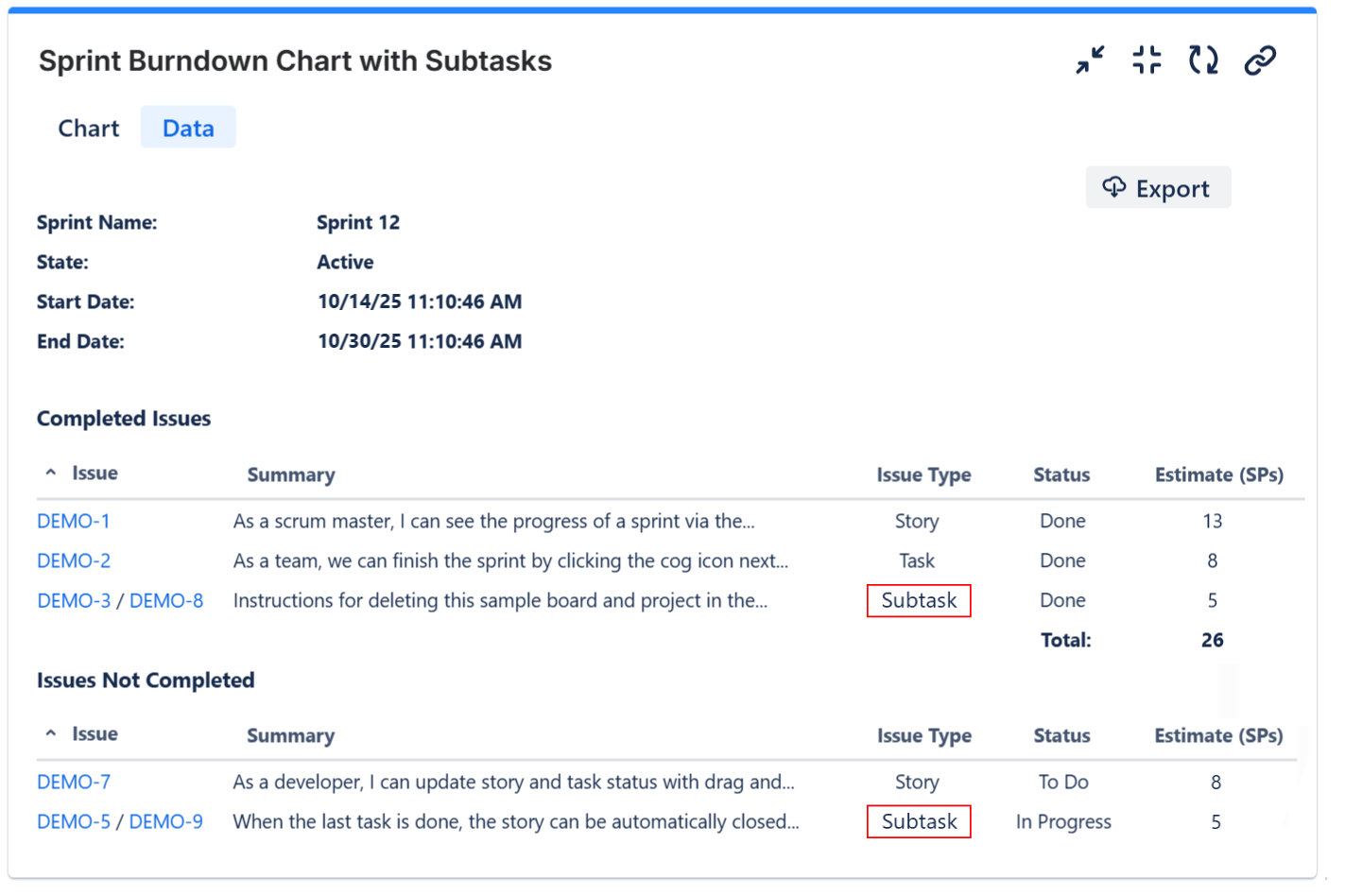
Task: Click the download cloud icon on Export
Action: click(x=1114, y=187)
